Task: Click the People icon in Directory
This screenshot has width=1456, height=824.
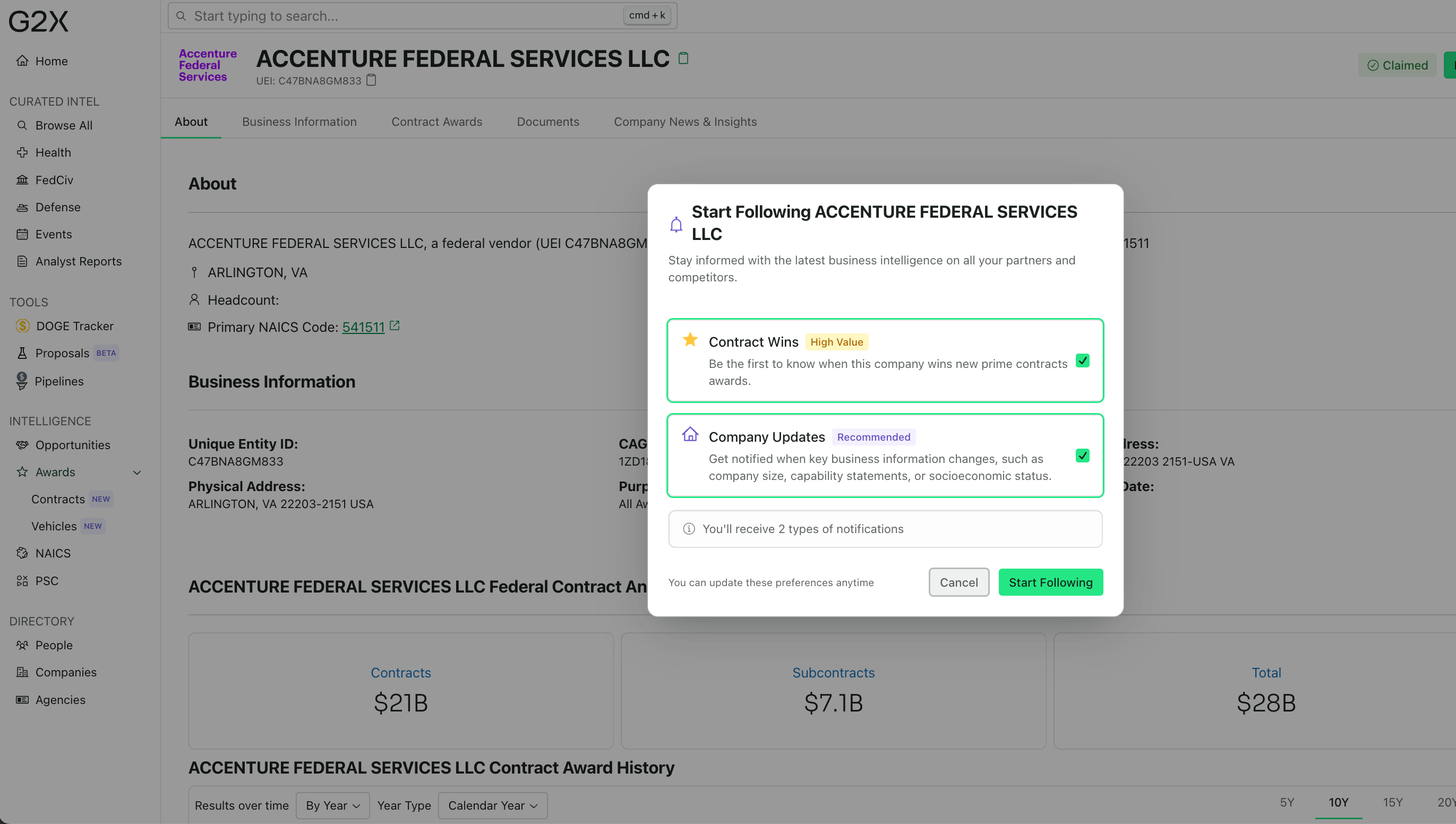Action: click(x=22, y=645)
